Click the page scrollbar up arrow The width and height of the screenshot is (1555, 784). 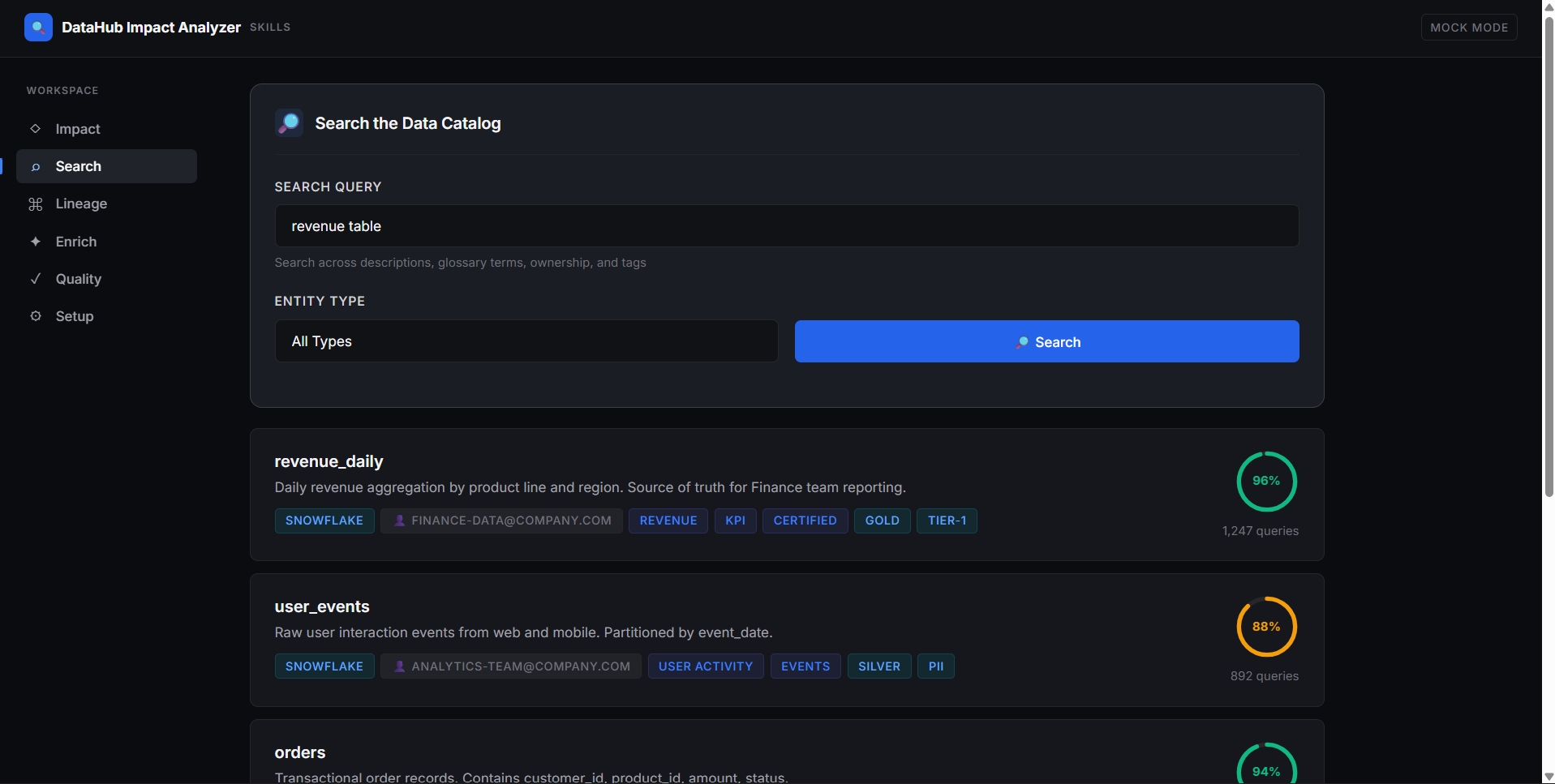(1549, 6)
